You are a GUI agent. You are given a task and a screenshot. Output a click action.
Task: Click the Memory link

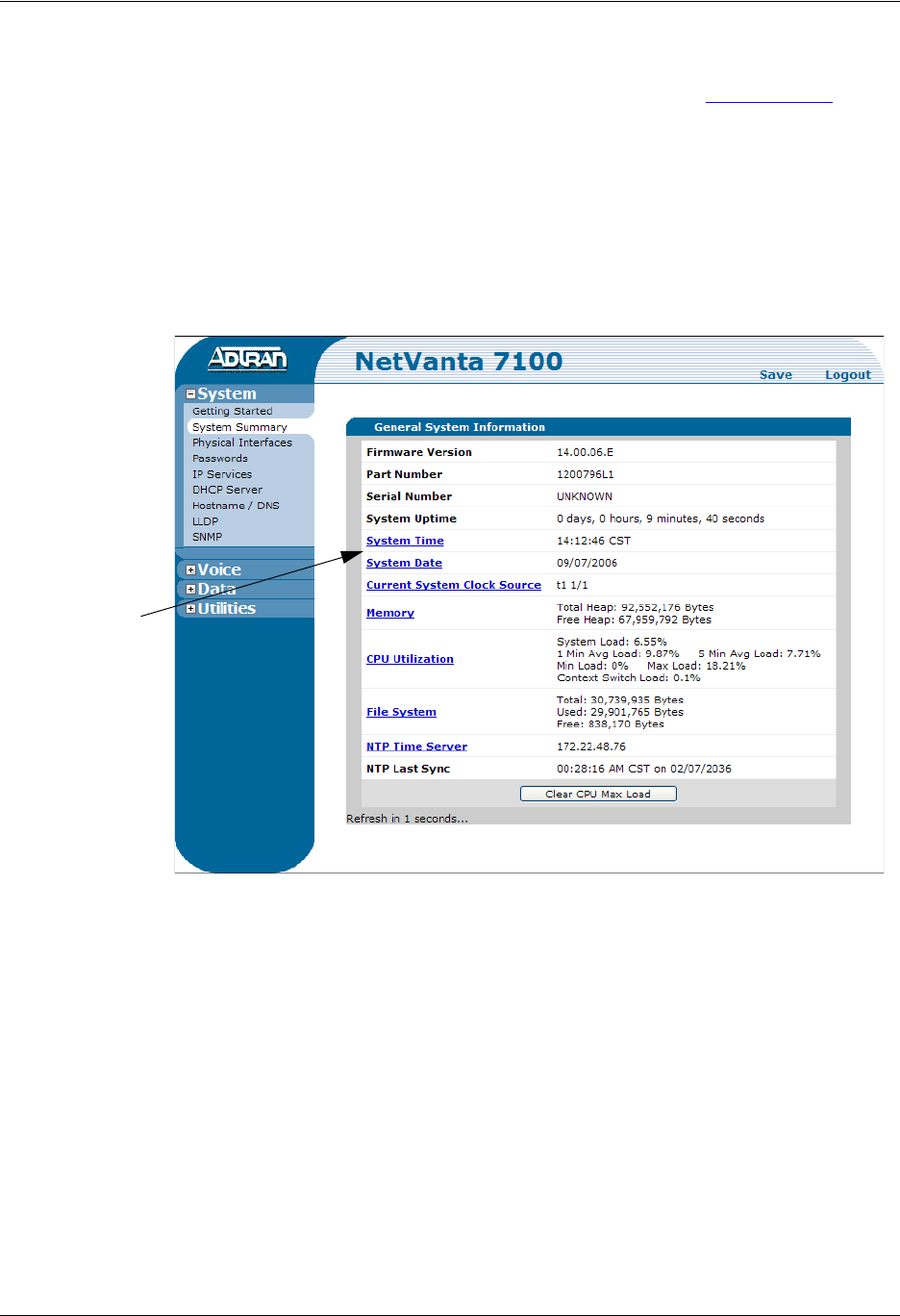pos(390,613)
